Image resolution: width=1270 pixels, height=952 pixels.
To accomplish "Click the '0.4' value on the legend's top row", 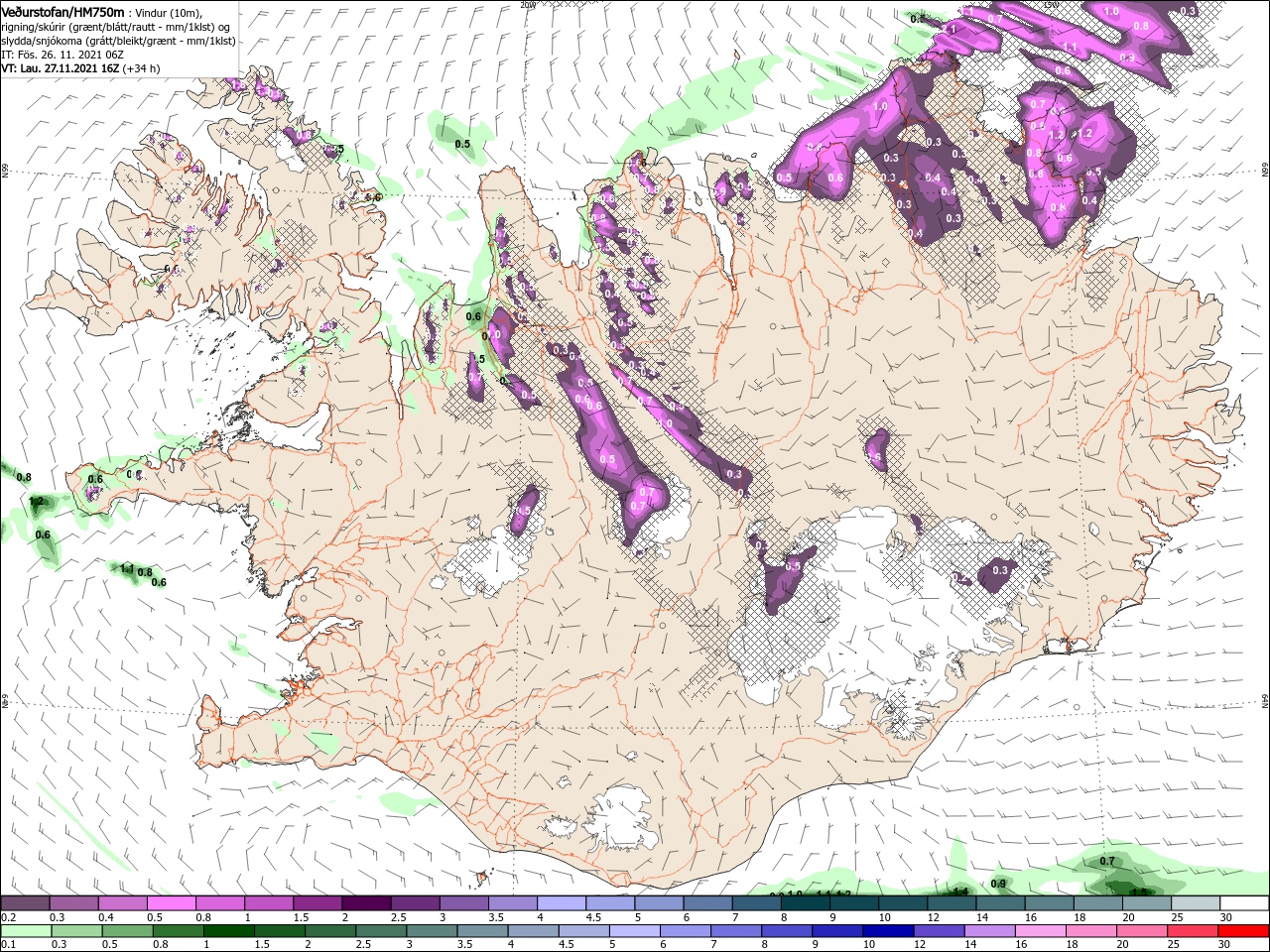I will pyautogui.click(x=106, y=917).
